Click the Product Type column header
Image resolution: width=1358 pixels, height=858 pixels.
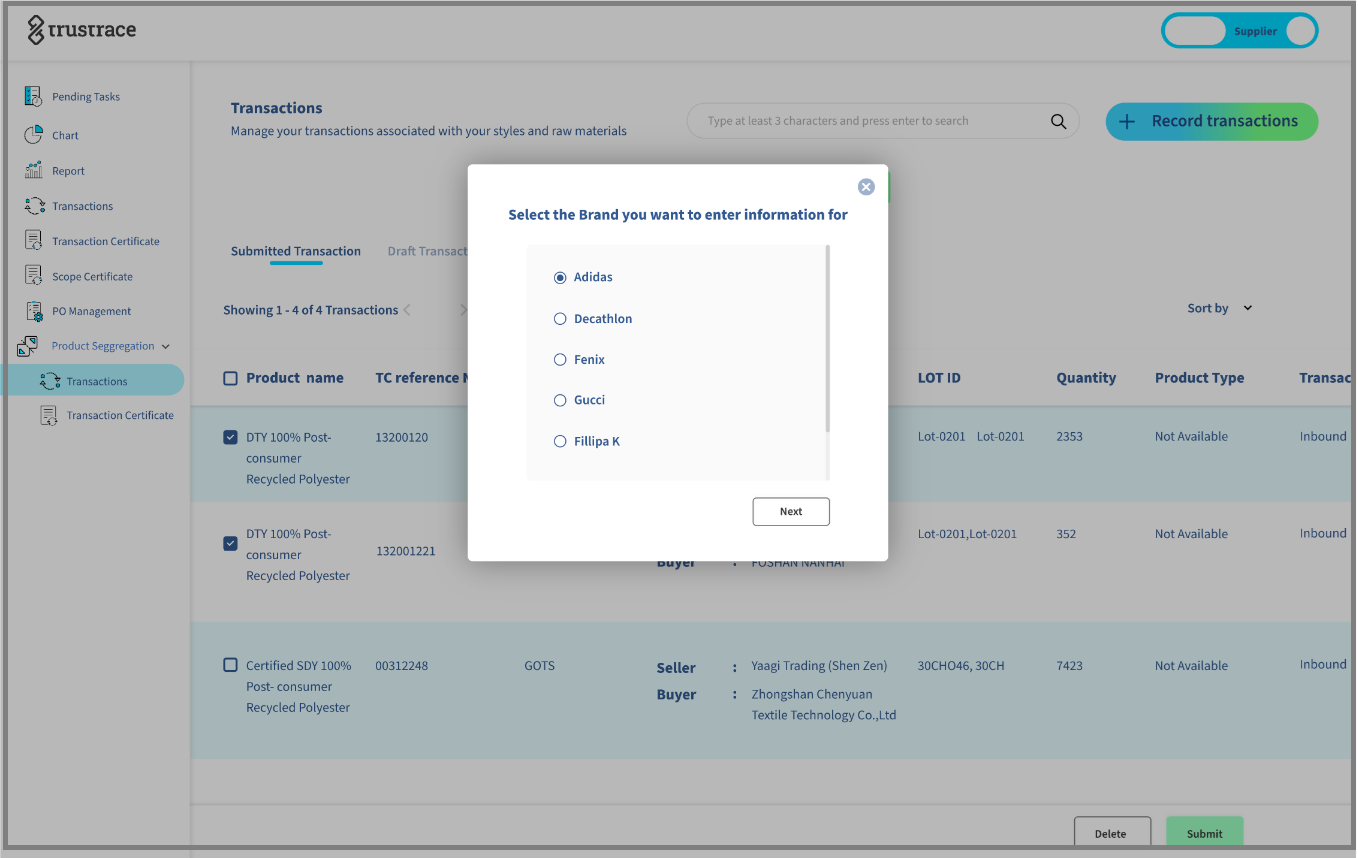click(1199, 378)
